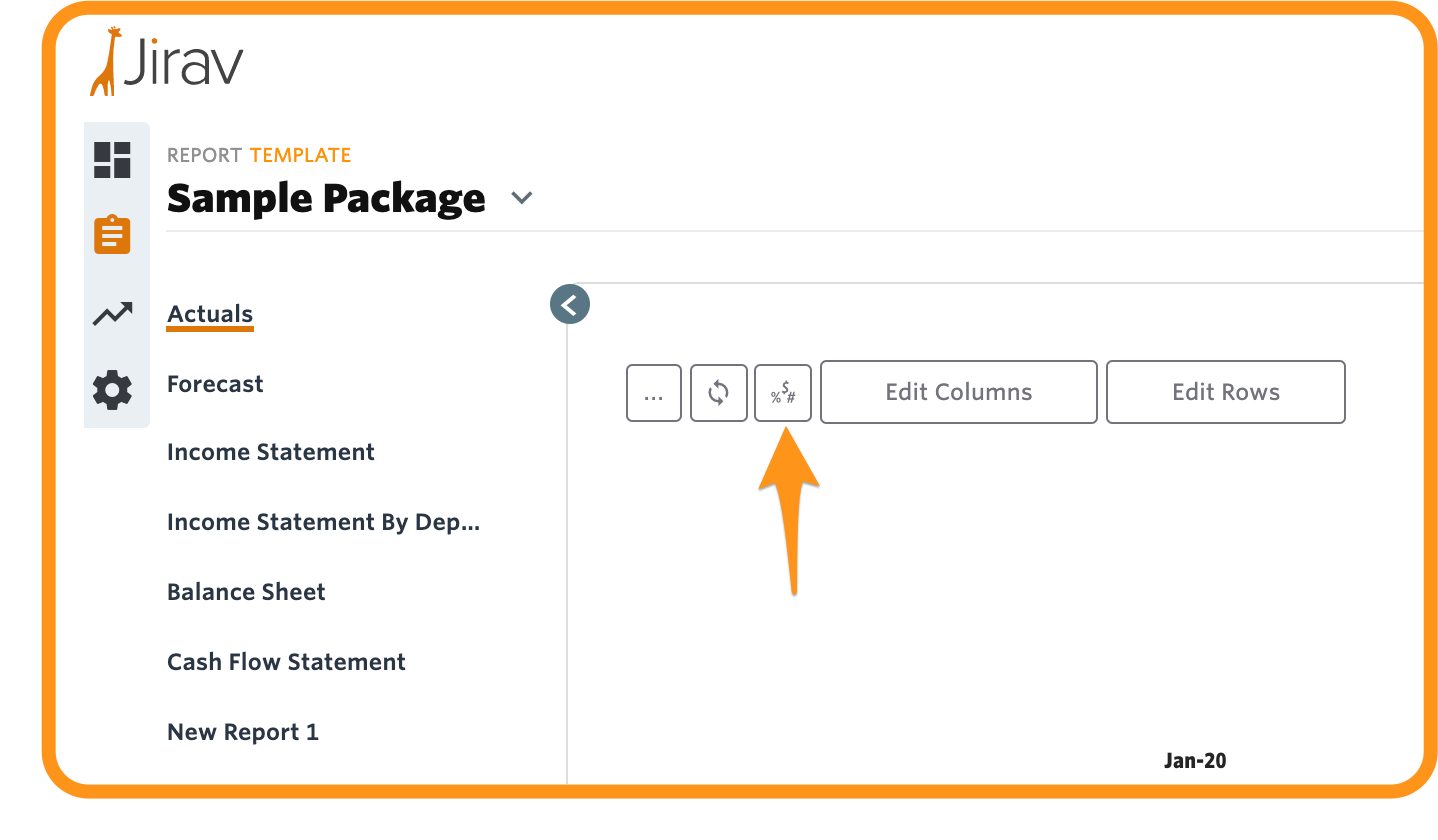
Task: Click the Jan-20 column header
Action: point(1195,761)
